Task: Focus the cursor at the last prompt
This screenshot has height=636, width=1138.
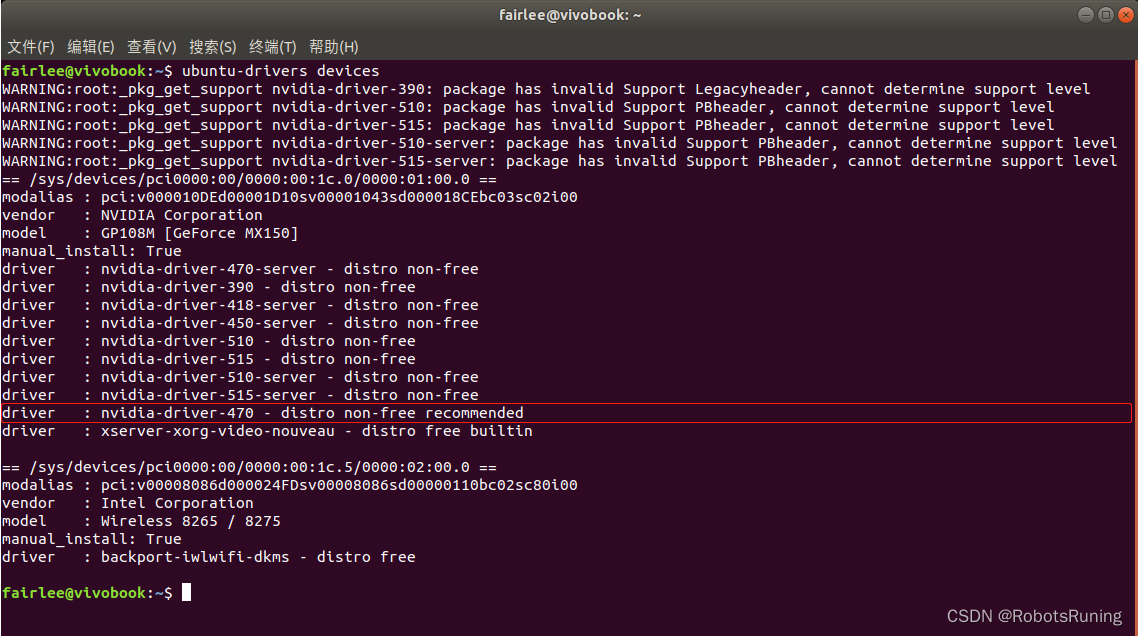Action: [186, 593]
